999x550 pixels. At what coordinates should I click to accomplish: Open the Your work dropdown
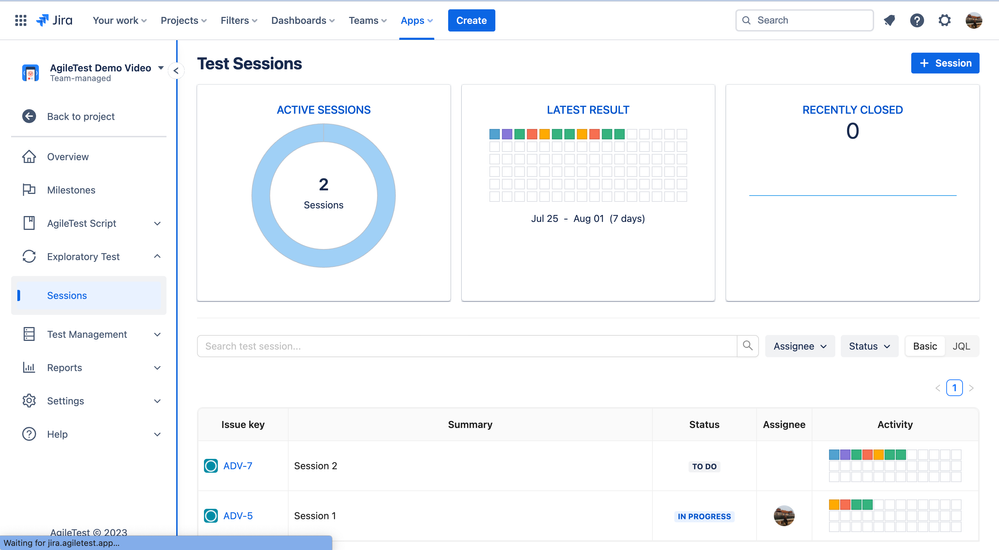pyautogui.click(x=120, y=20)
